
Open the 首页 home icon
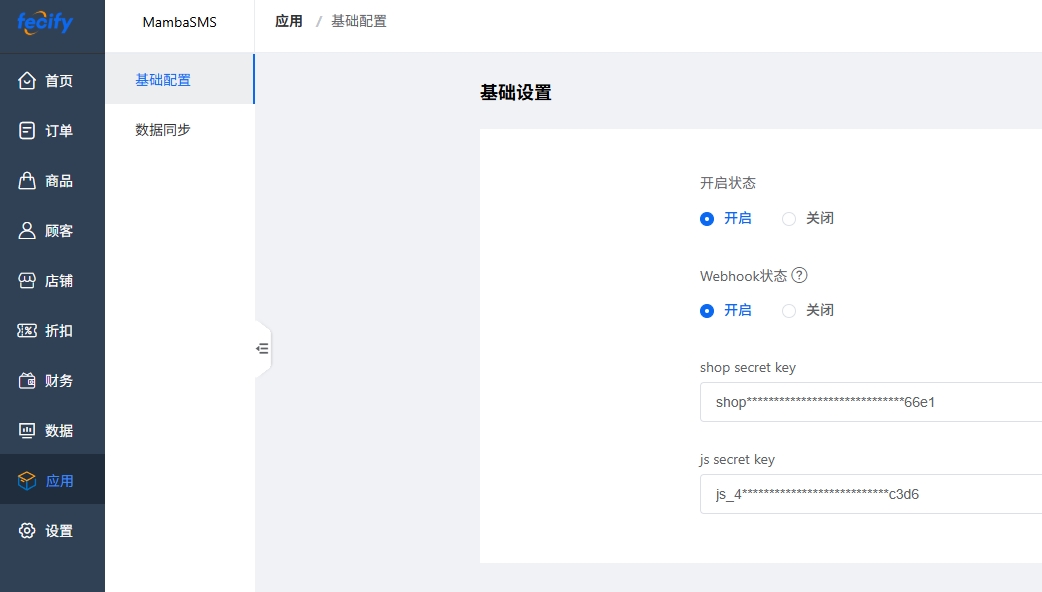coord(28,81)
